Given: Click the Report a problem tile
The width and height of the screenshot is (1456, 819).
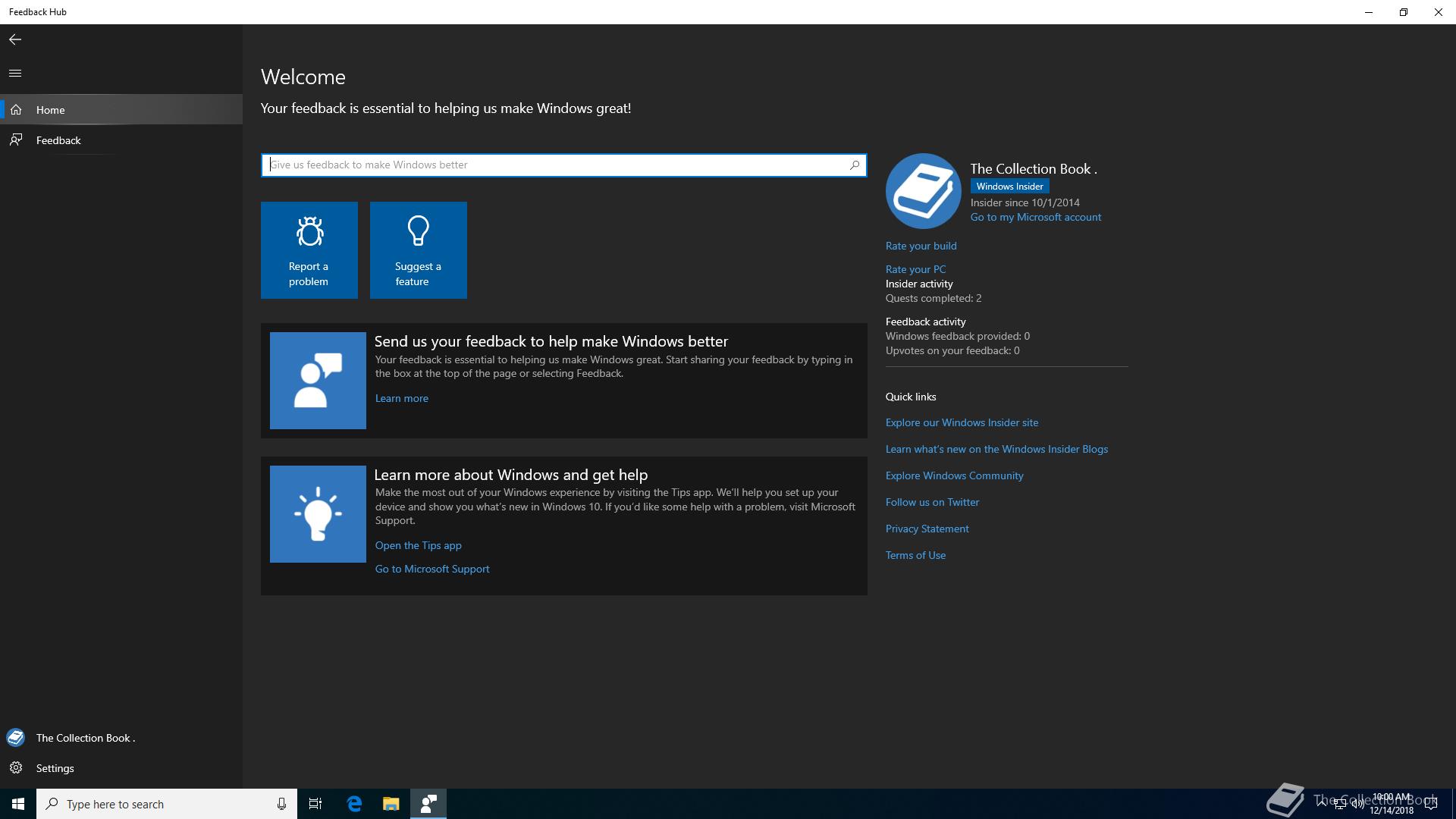Looking at the screenshot, I should click(x=309, y=250).
